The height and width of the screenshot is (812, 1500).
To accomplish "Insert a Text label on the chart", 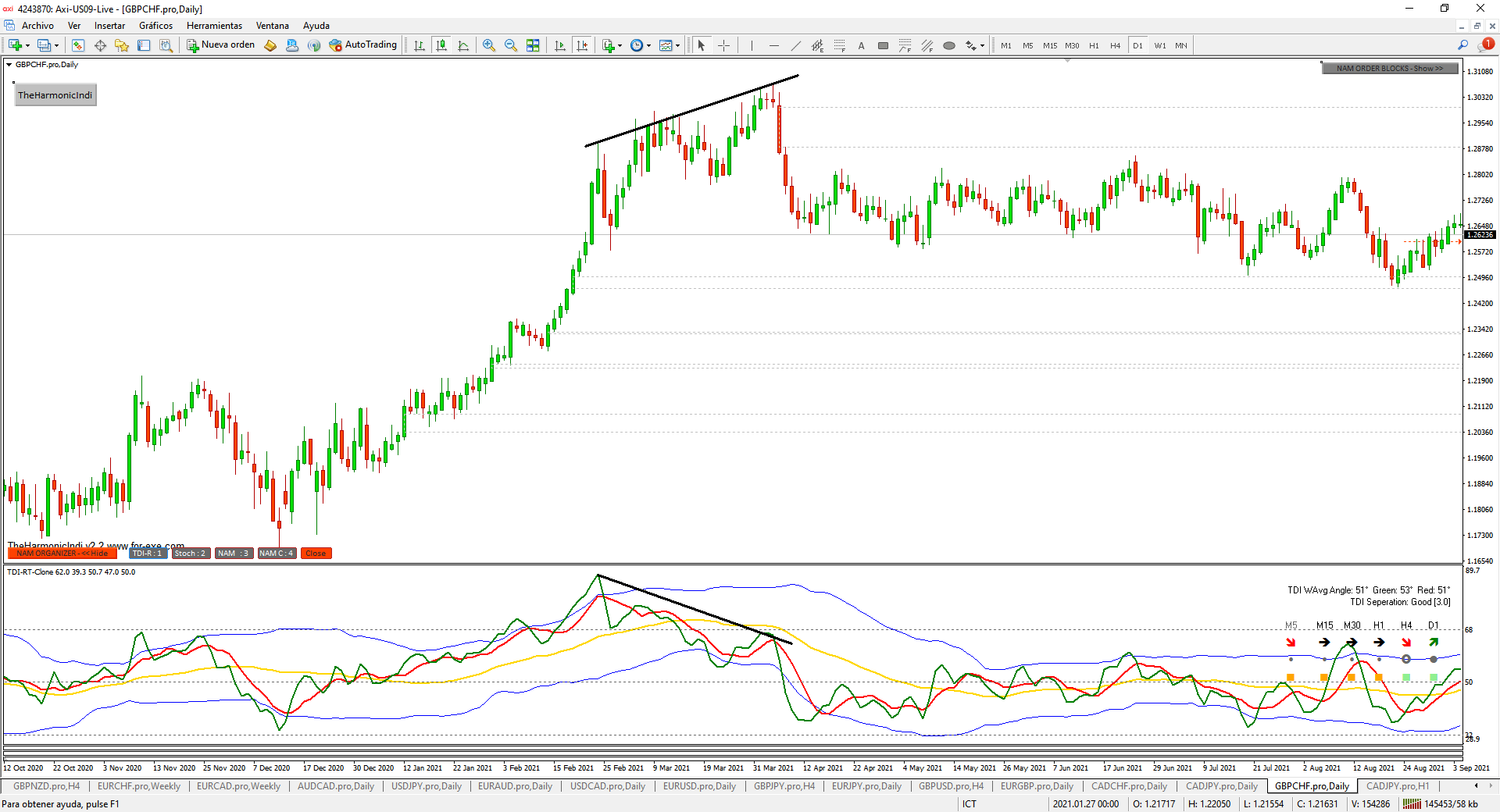I will (861, 45).
